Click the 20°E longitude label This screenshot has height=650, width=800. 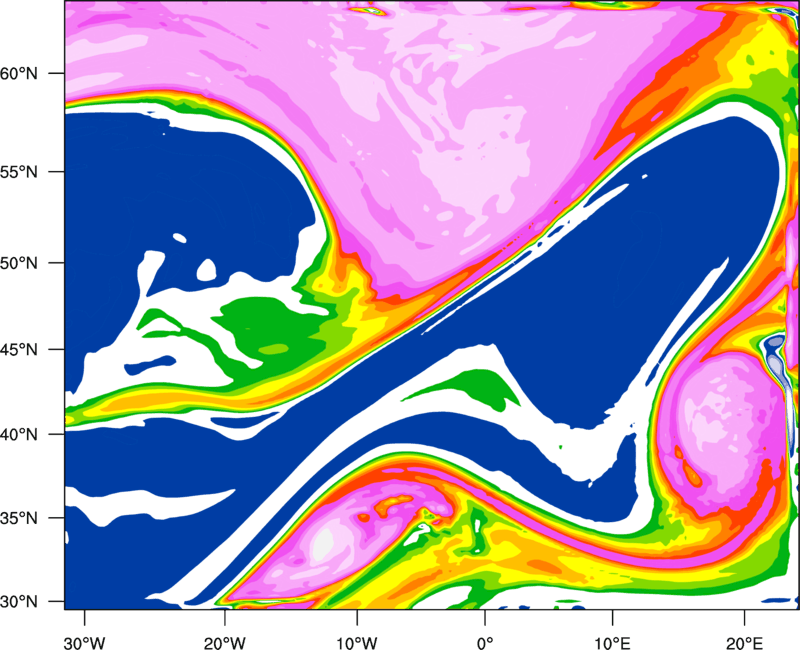(744, 643)
